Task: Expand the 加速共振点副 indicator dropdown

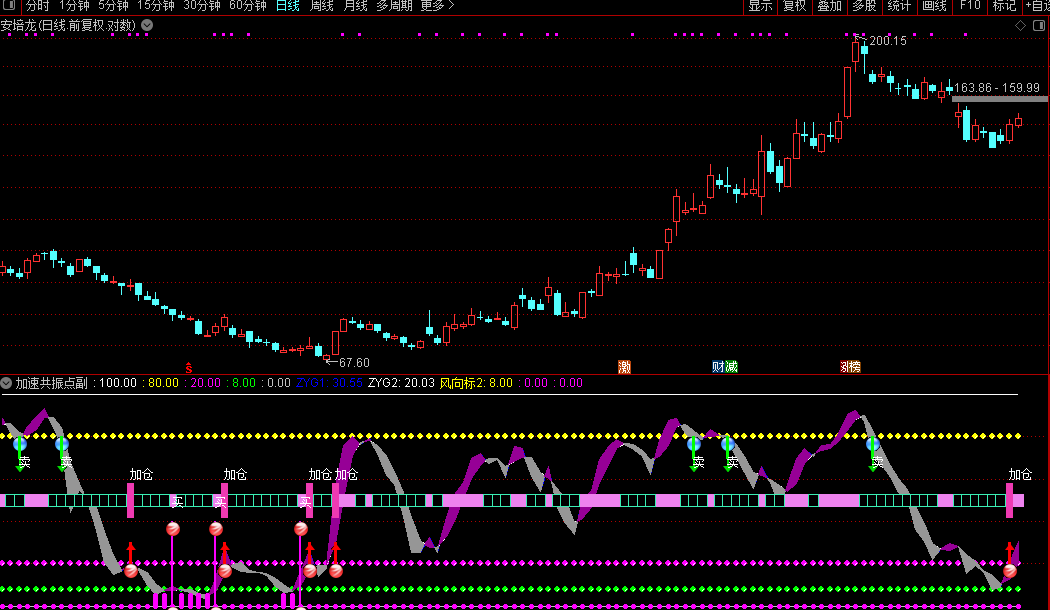Action: point(7,383)
